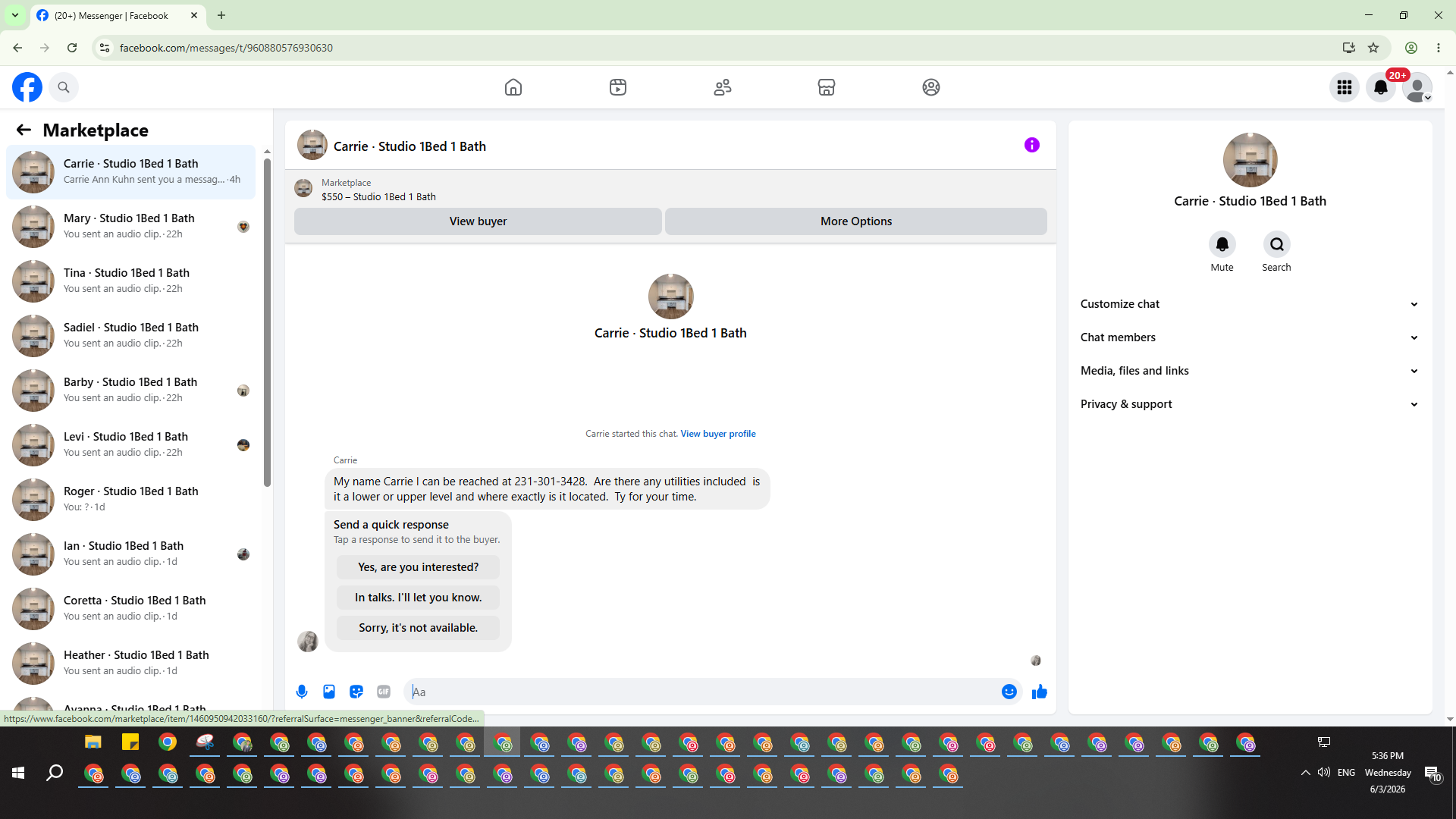The height and width of the screenshot is (819, 1456).
Task: Open the Sadiel Studio 1Bed 1 Bath chat
Action: pyautogui.click(x=131, y=336)
